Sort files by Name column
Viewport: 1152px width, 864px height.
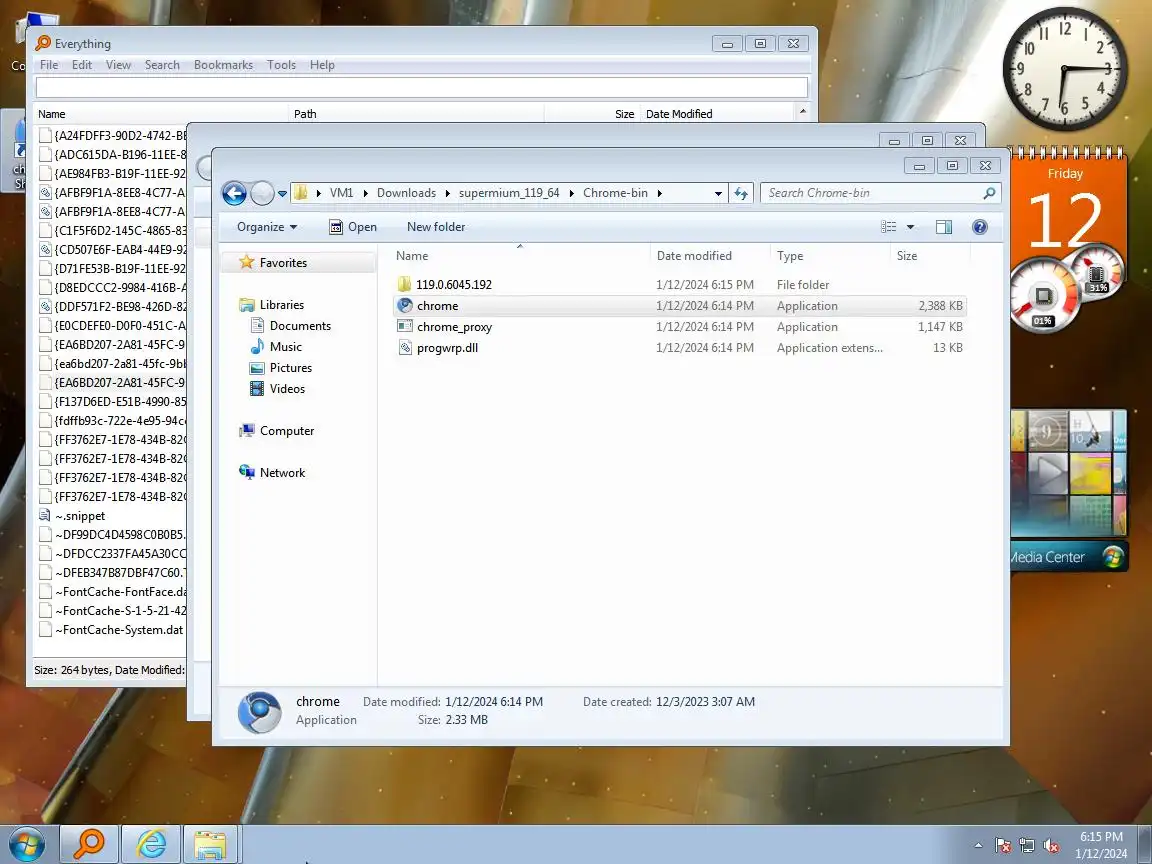520,256
